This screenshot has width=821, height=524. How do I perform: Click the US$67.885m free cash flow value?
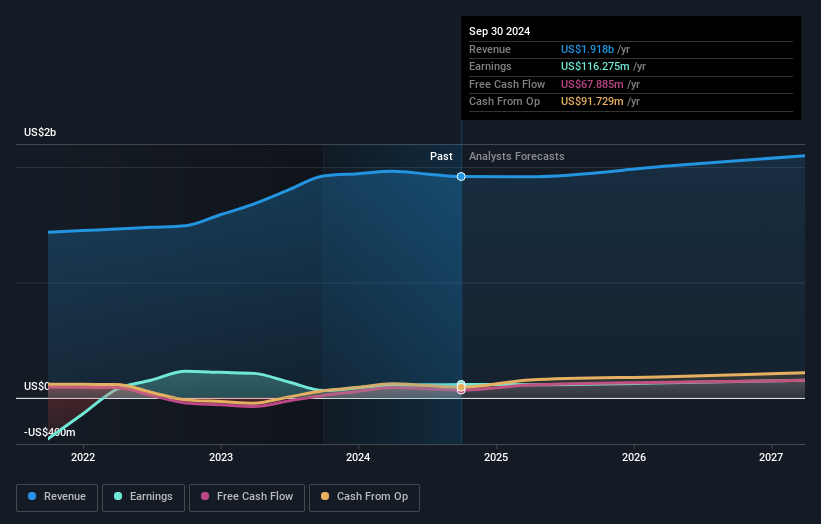point(592,84)
